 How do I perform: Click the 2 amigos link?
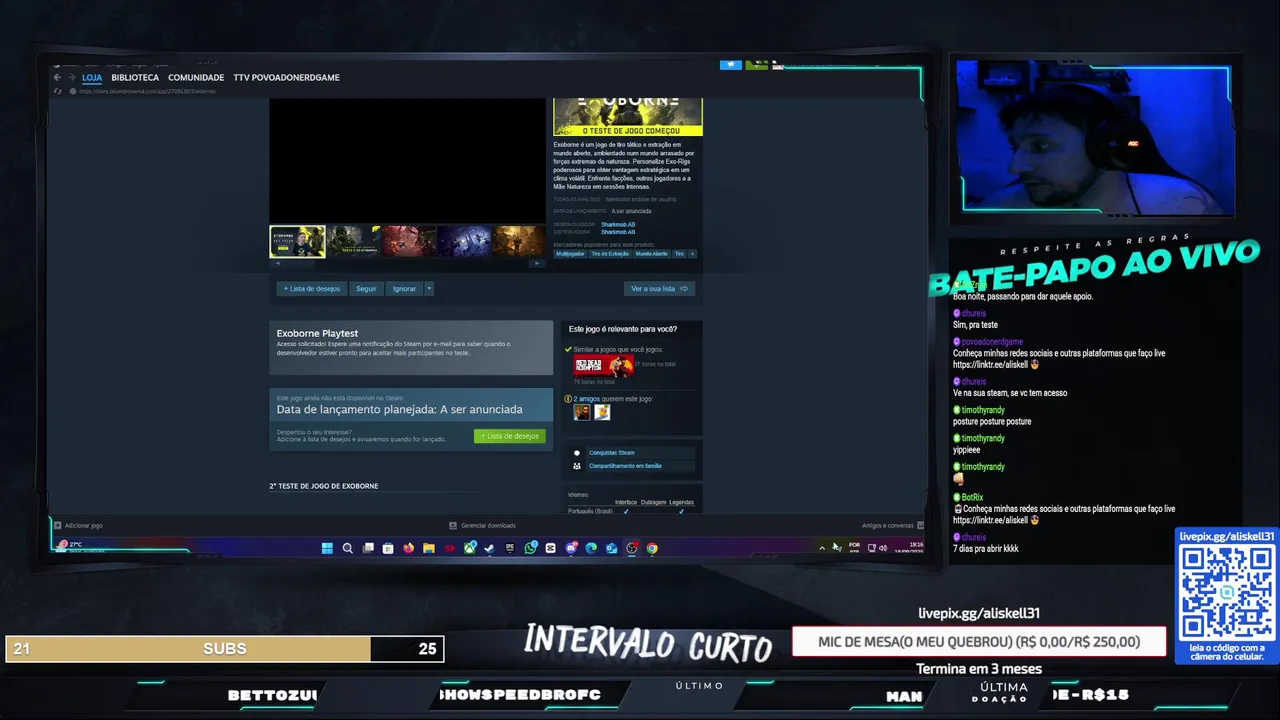[589, 399]
